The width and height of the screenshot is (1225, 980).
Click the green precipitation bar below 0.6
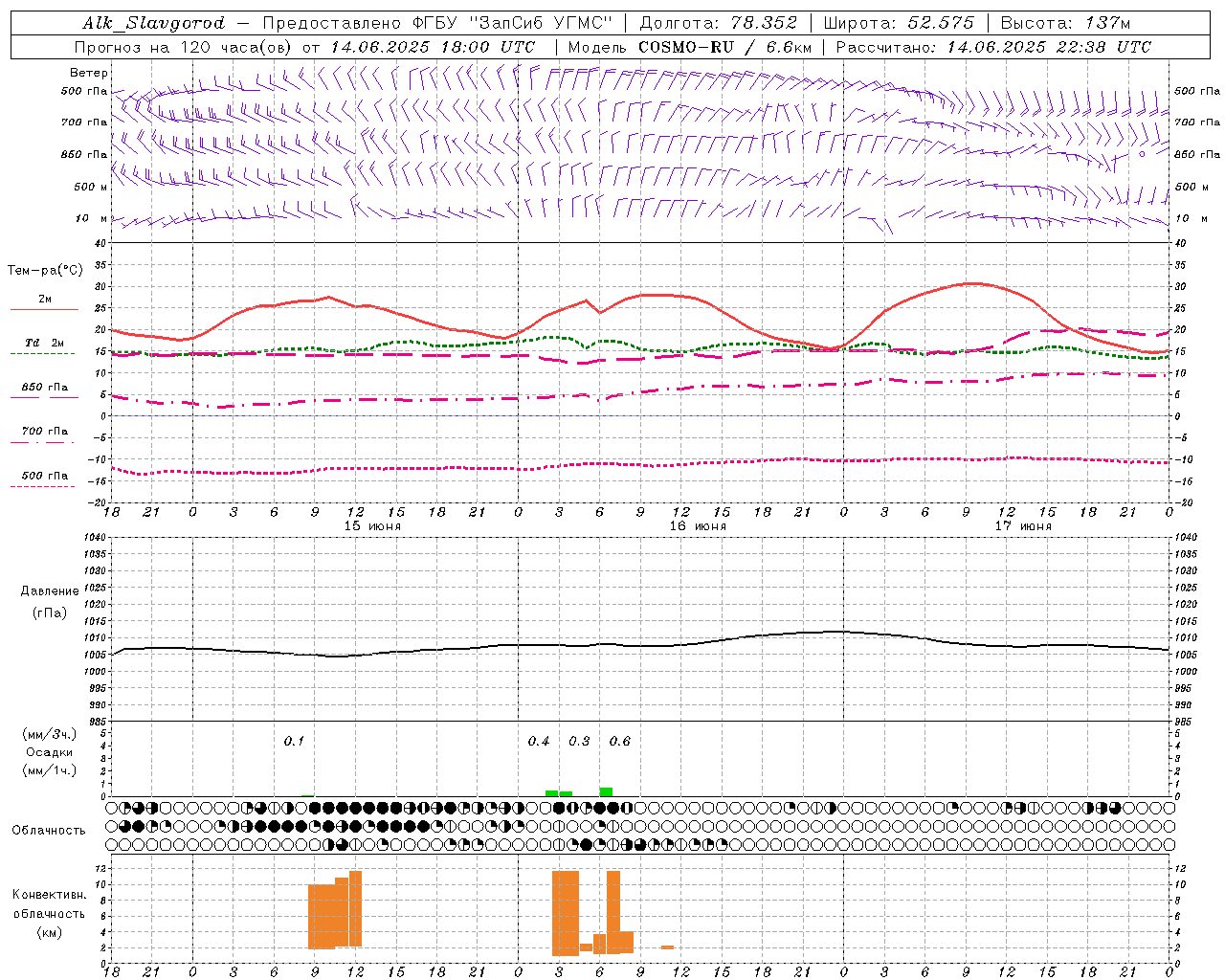click(606, 791)
